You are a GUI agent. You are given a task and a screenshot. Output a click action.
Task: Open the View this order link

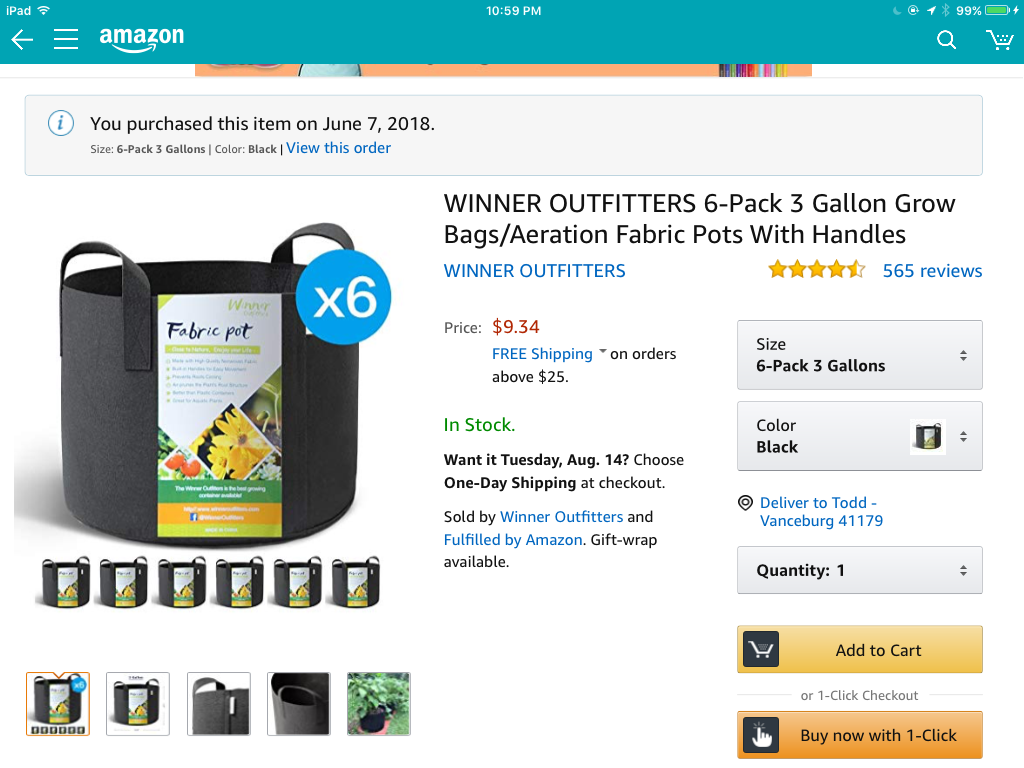tap(338, 148)
